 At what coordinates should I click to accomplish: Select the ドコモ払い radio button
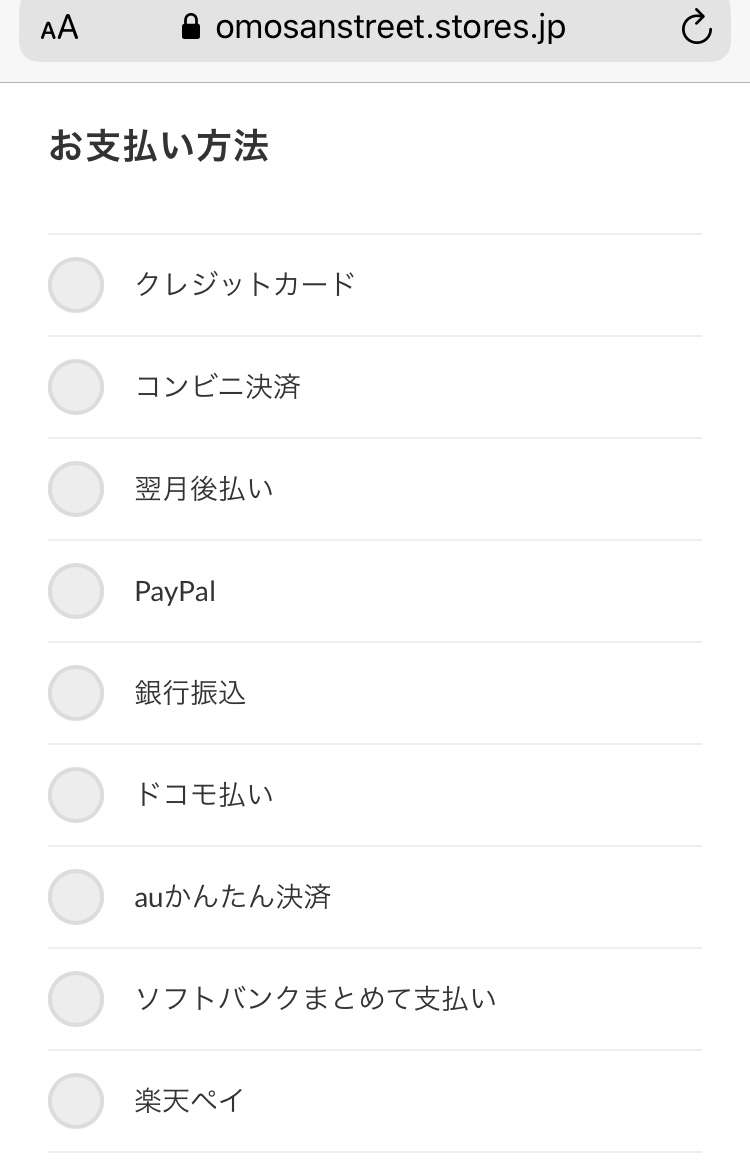point(76,795)
